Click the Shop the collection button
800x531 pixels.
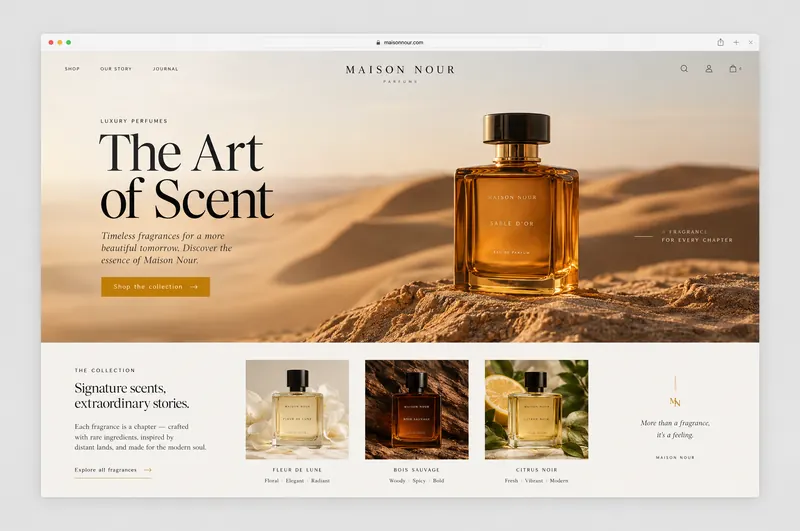(155, 287)
